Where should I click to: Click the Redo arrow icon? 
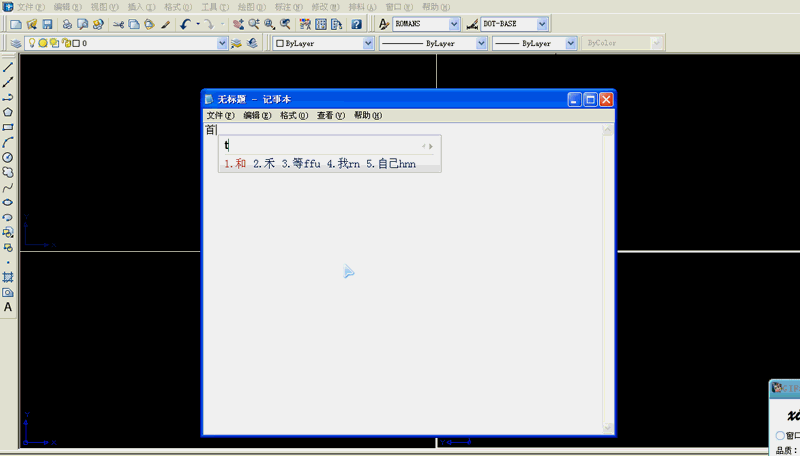209,24
